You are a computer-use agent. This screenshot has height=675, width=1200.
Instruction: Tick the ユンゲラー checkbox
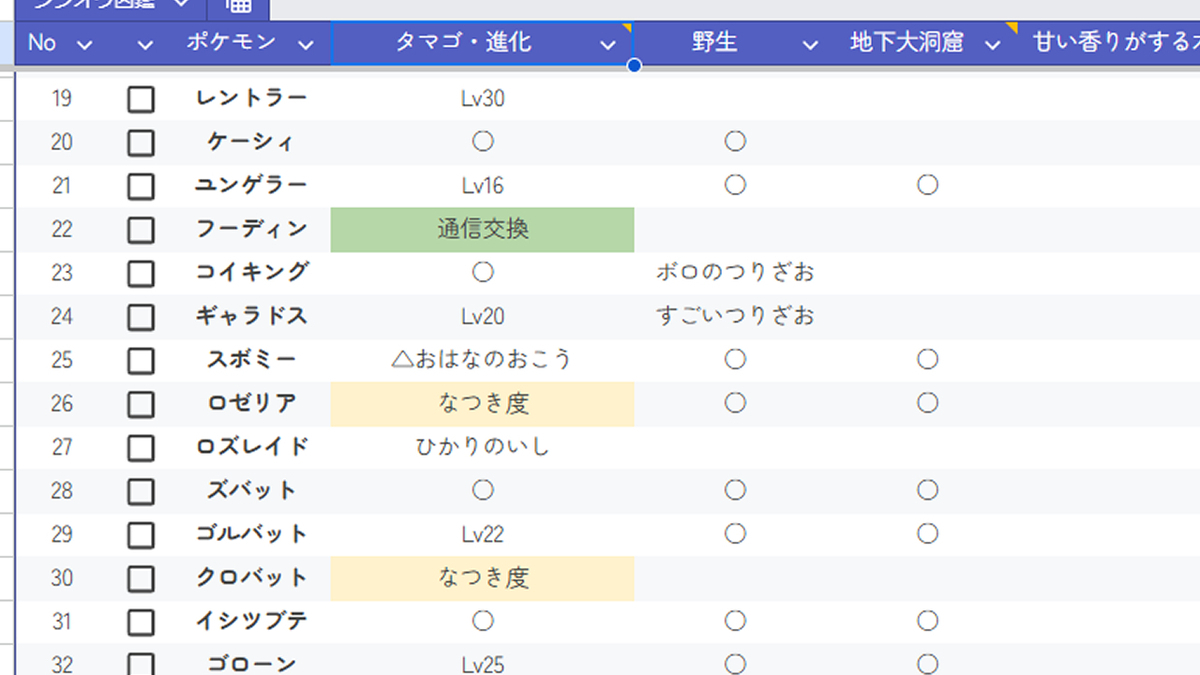(141, 186)
